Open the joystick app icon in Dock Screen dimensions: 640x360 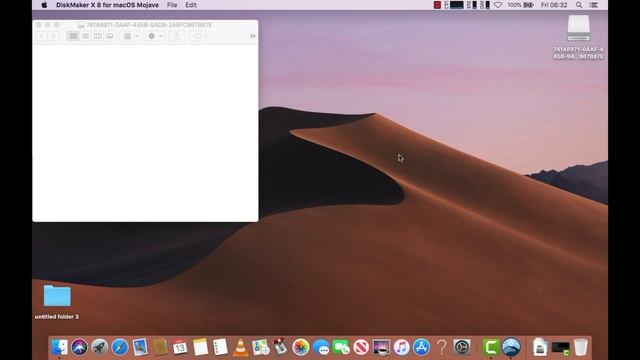point(281,347)
